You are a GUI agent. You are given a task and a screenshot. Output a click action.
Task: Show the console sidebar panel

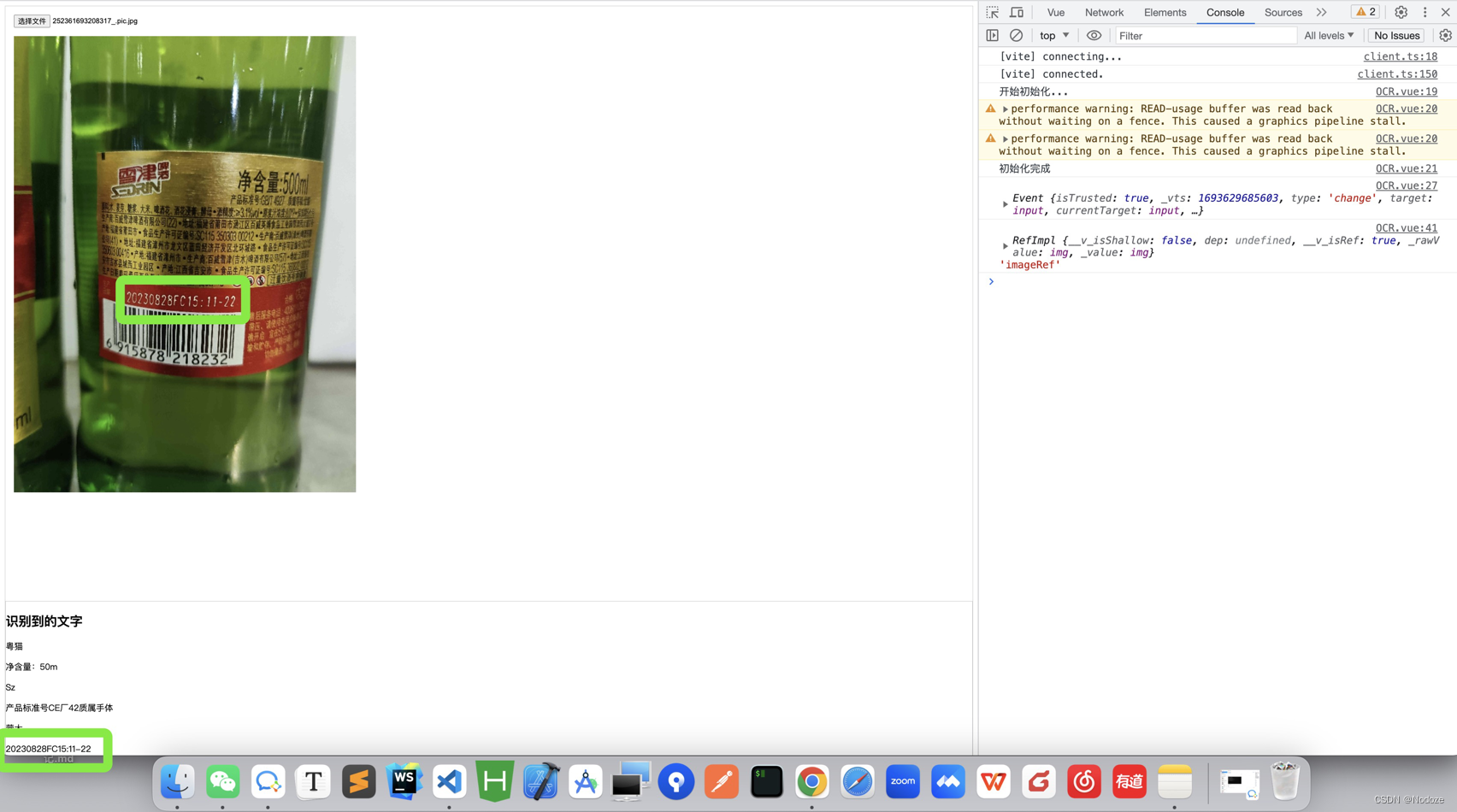click(994, 35)
